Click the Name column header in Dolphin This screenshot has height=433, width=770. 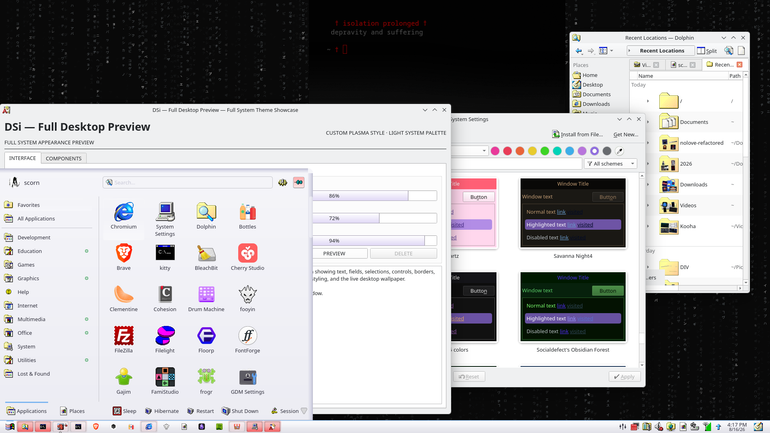pos(682,76)
